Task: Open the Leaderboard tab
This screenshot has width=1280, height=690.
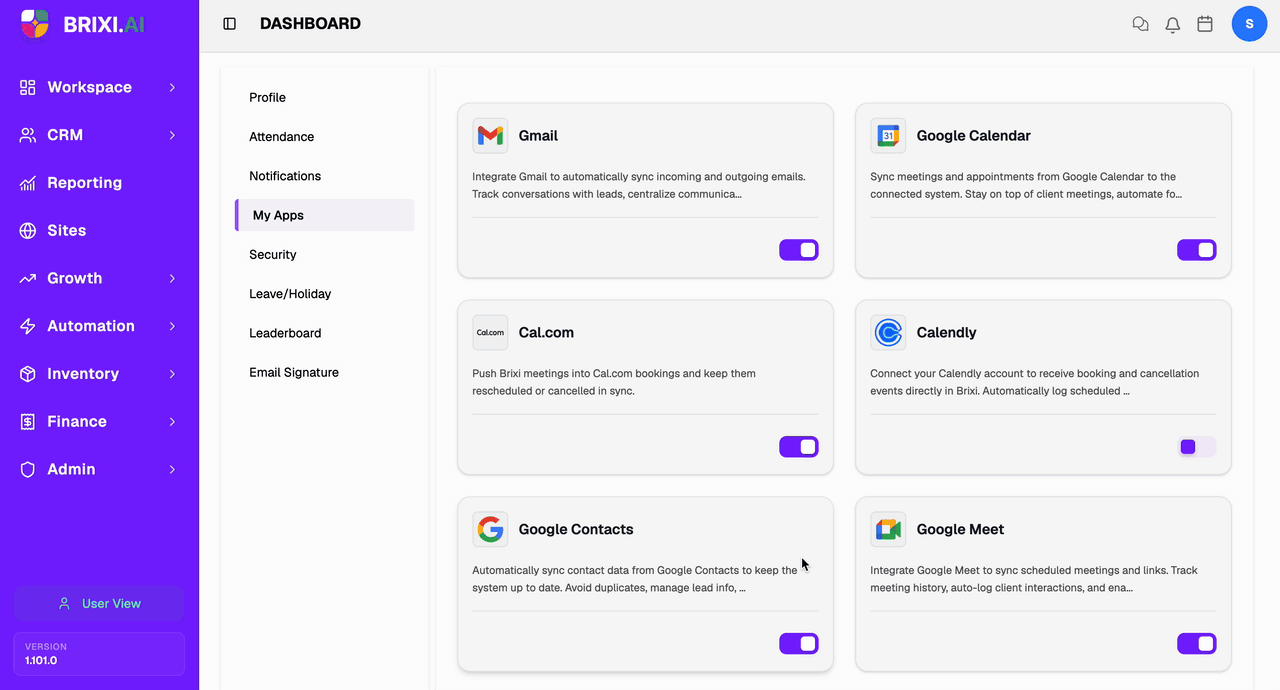Action: pos(325,333)
